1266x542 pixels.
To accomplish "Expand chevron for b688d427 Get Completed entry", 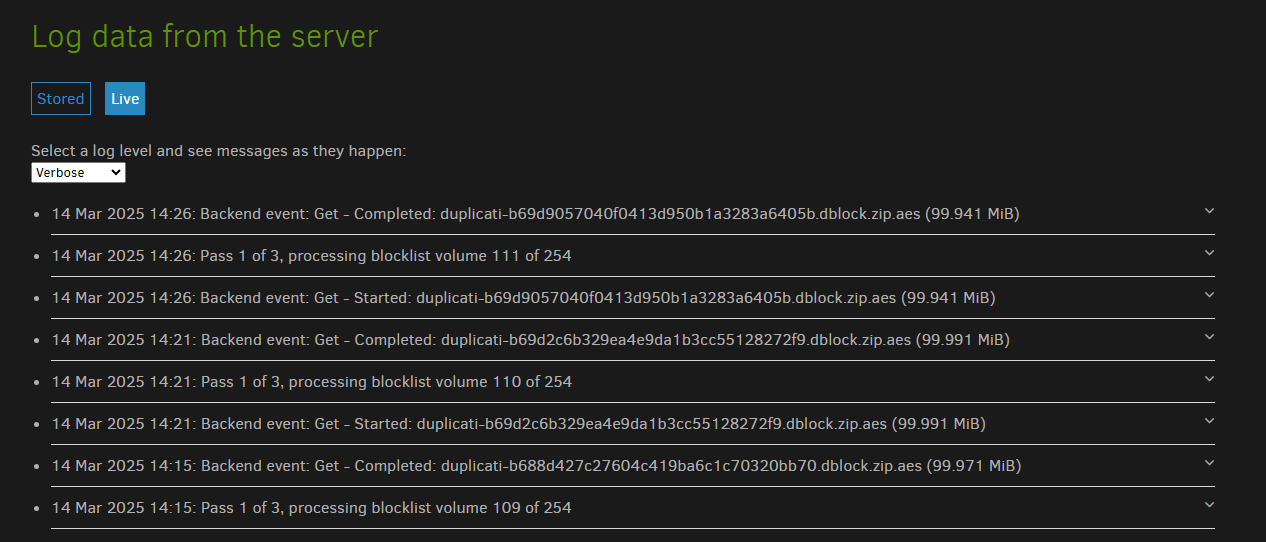I will click(x=1209, y=463).
